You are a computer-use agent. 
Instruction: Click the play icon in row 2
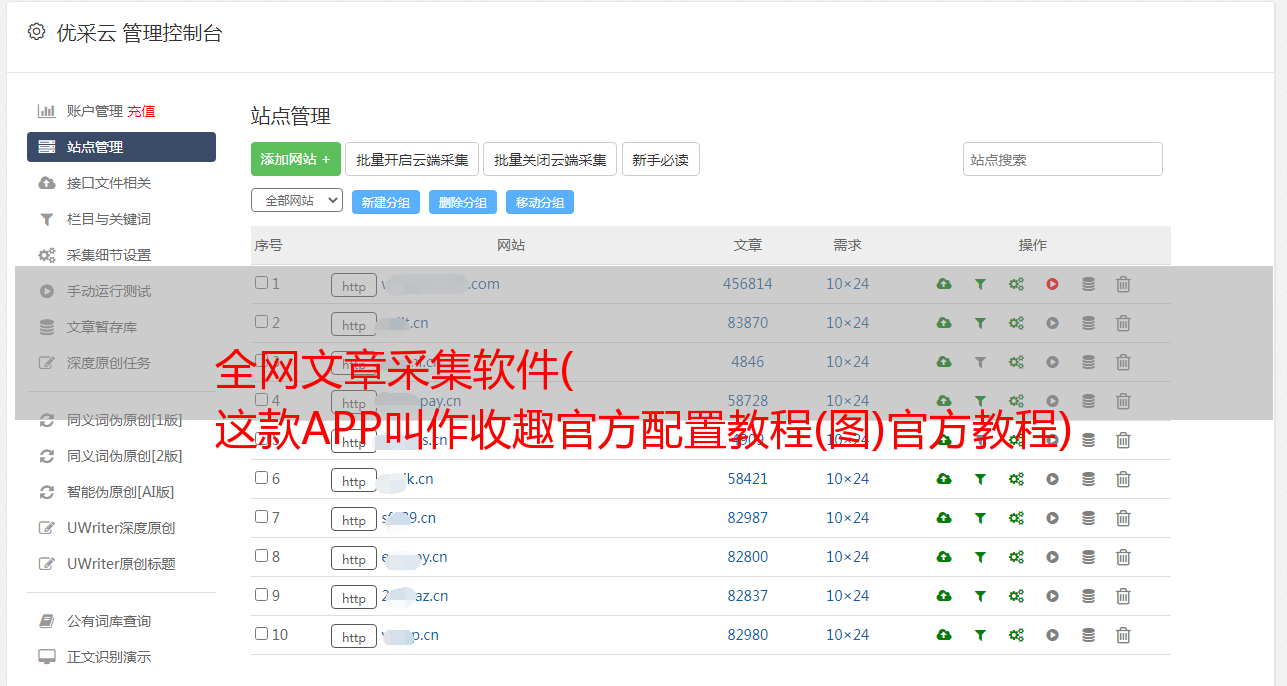pos(1052,323)
